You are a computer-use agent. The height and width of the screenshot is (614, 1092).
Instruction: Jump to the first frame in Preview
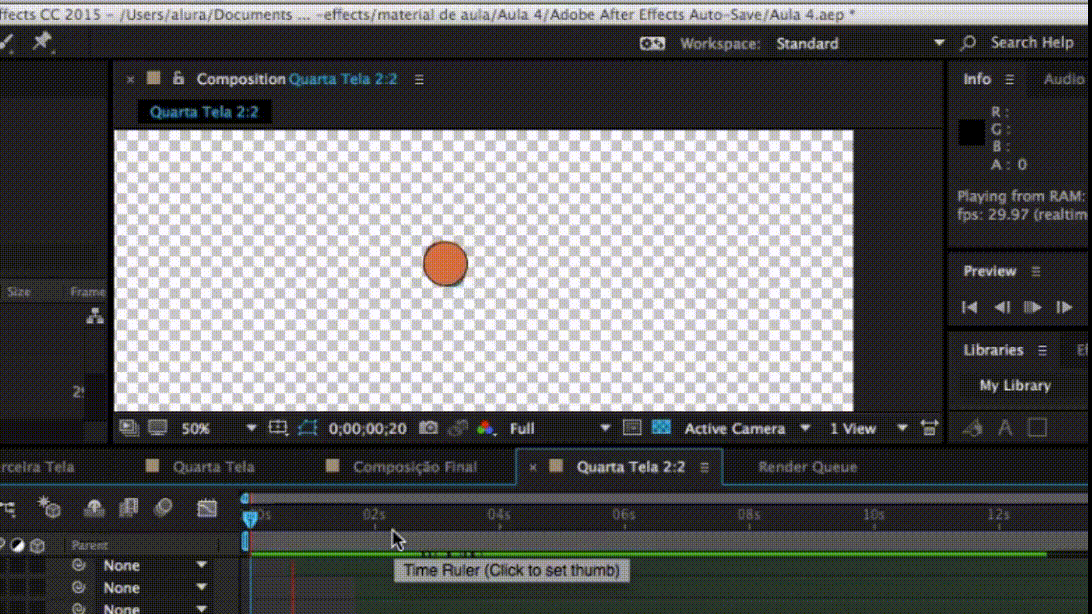[x=969, y=307]
